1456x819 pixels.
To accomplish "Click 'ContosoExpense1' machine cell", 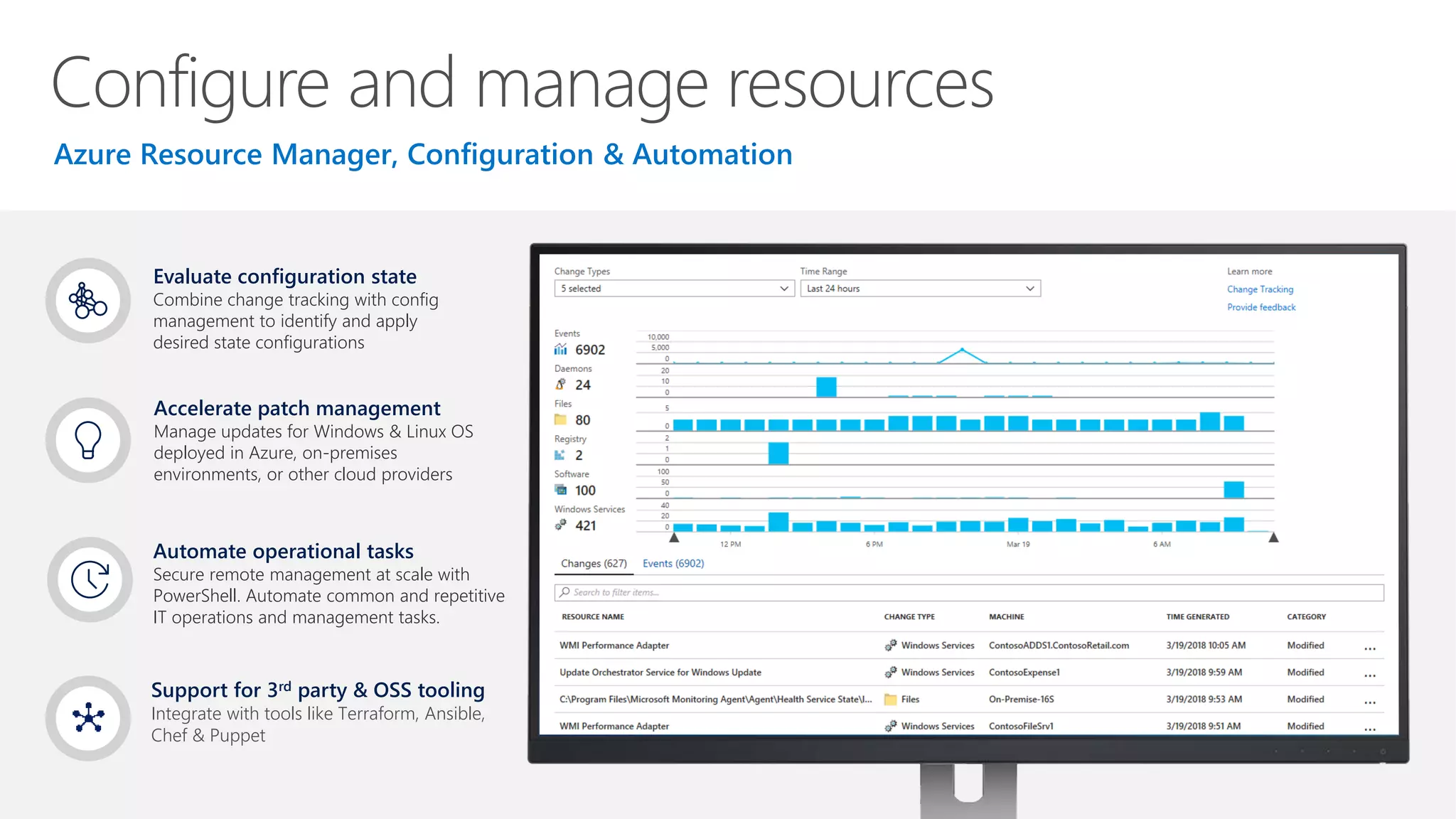I will pyautogui.click(x=1024, y=673).
